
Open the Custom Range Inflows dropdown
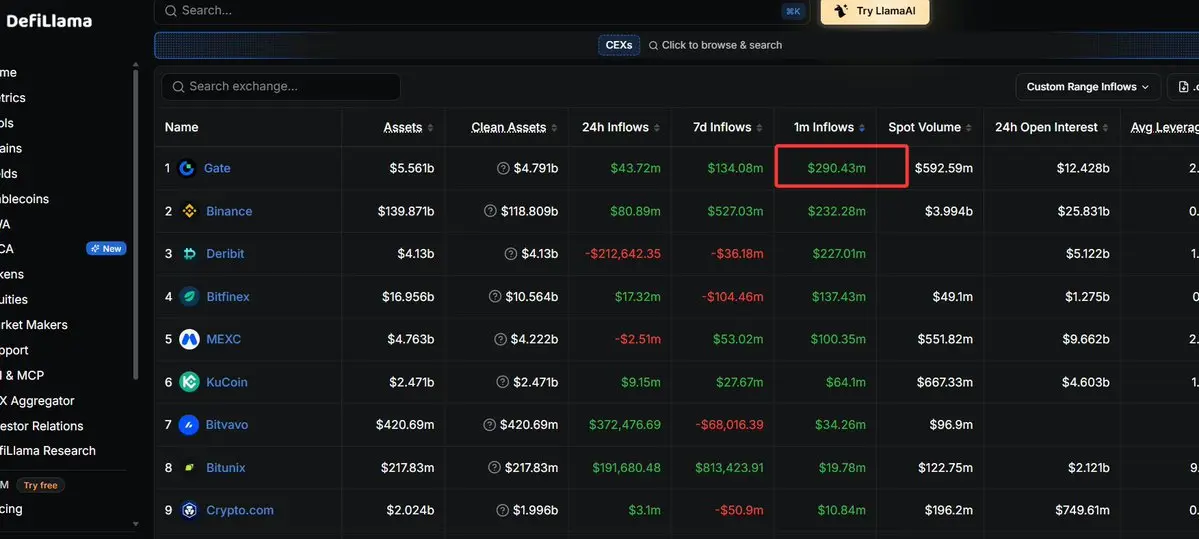[x=1087, y=87]
